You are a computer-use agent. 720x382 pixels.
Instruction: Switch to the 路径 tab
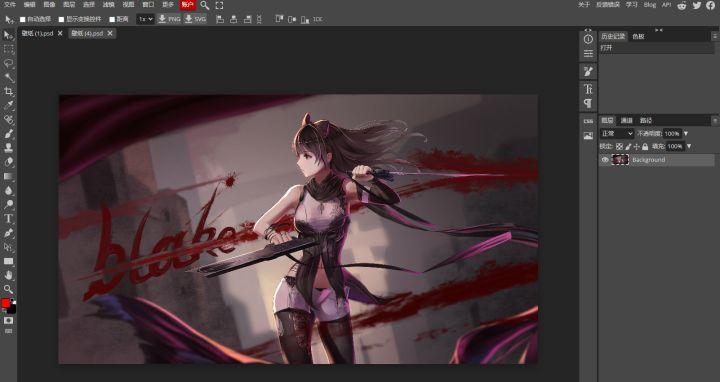(646, 120)
